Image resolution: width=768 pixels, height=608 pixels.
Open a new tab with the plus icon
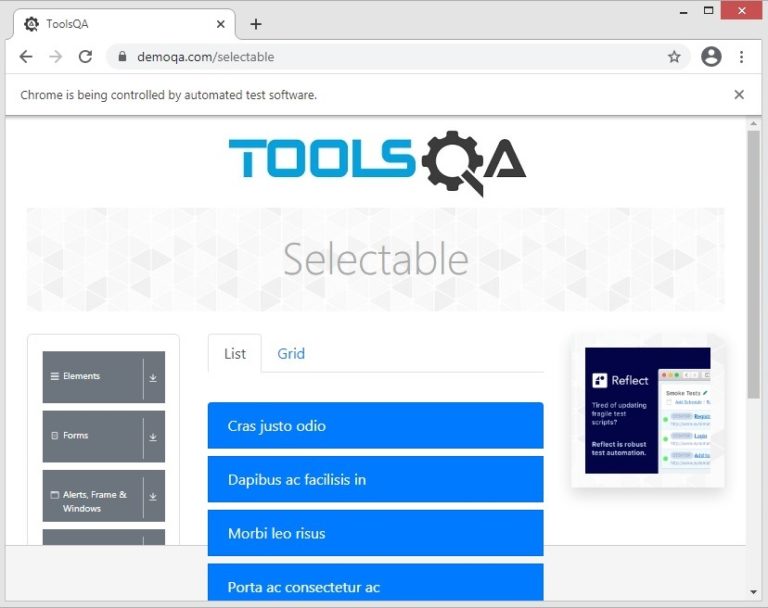256,24
